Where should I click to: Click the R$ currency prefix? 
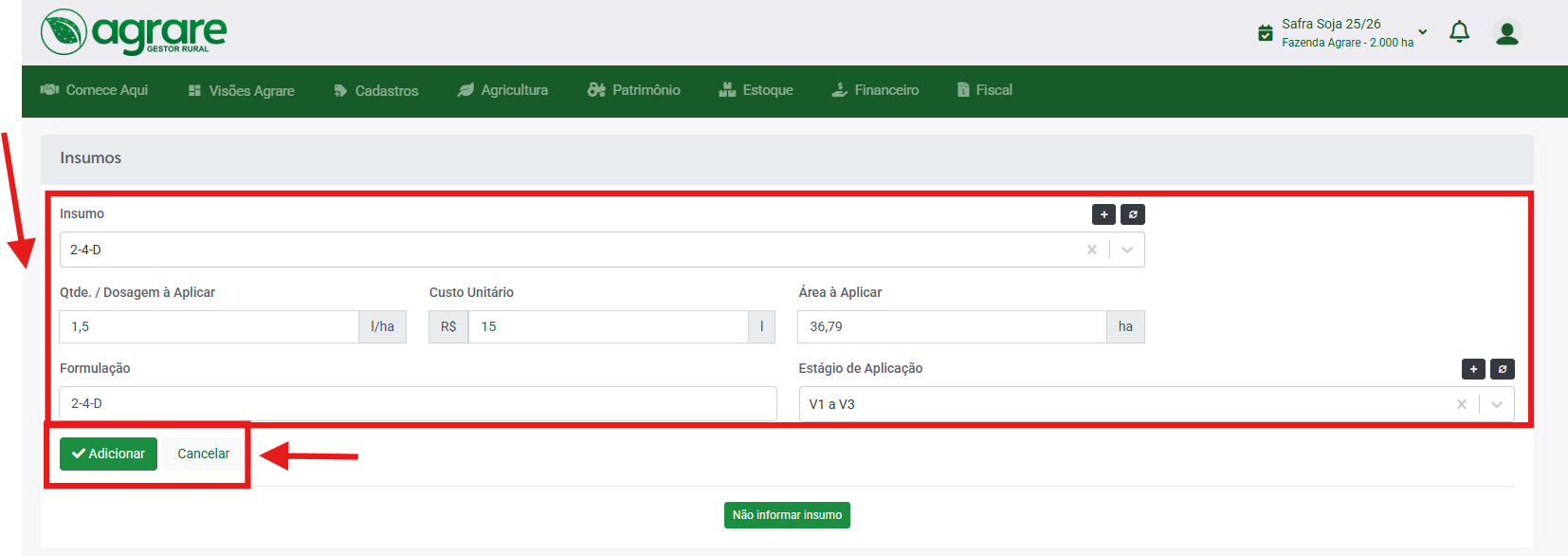(x=448, y=326)
